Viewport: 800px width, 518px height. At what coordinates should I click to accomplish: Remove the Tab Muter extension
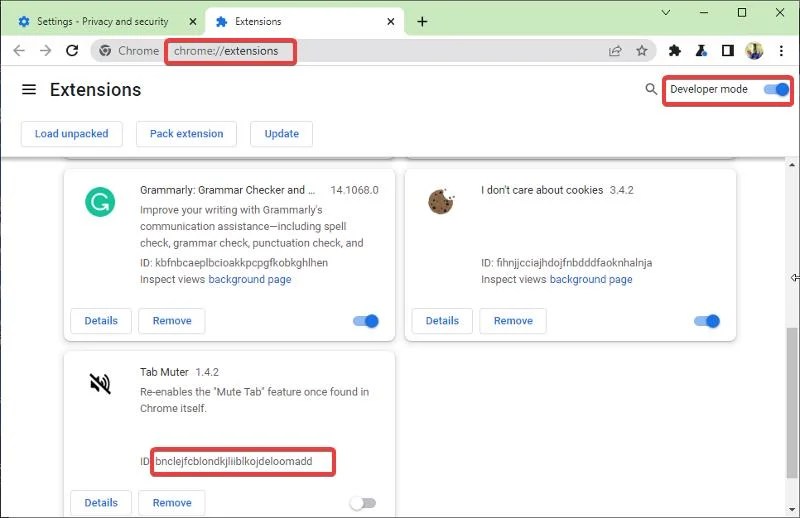pyautogui.click(x=172, y=503)
